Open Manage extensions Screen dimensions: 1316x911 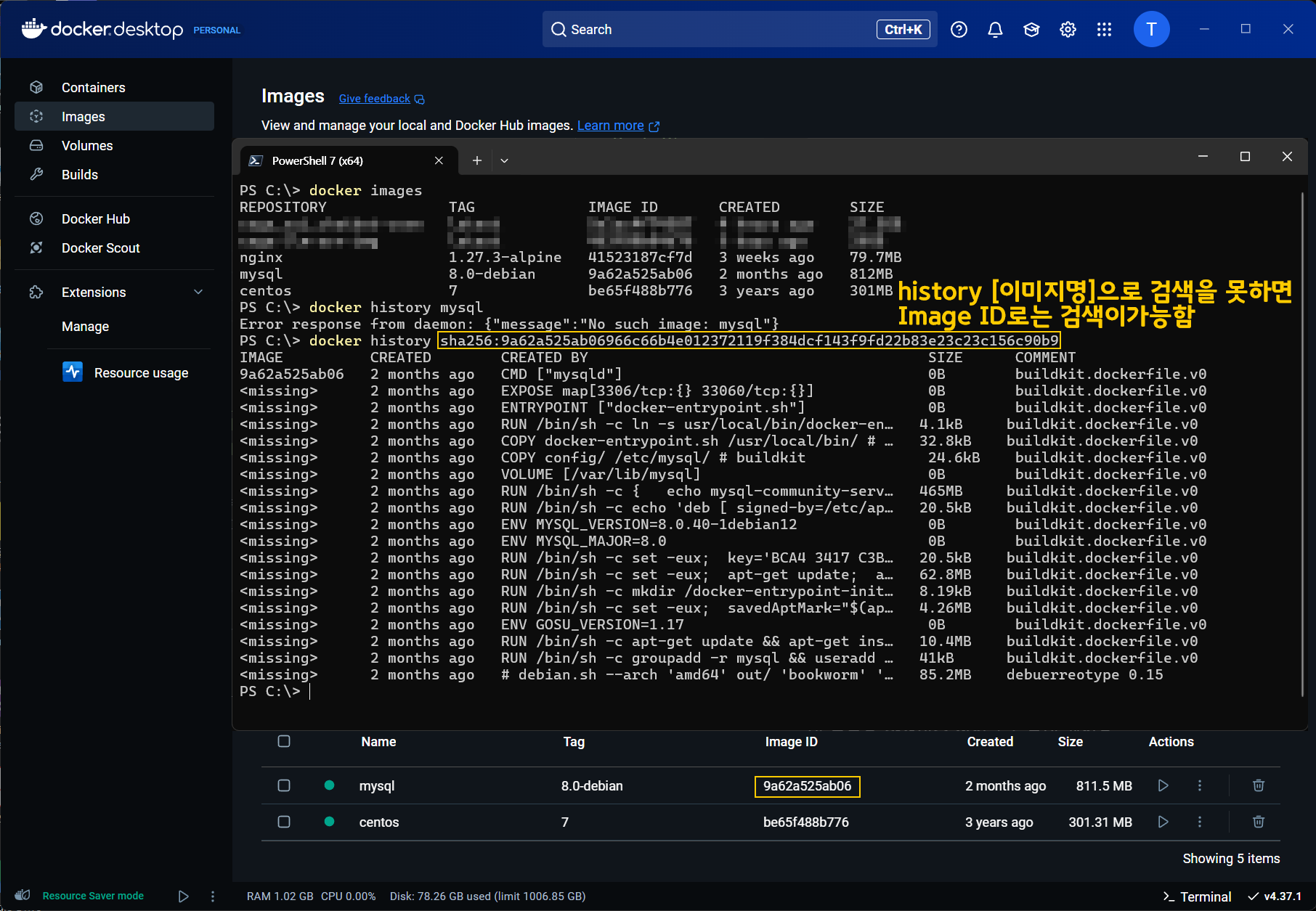pyautogui.click(x=85, y=327)
